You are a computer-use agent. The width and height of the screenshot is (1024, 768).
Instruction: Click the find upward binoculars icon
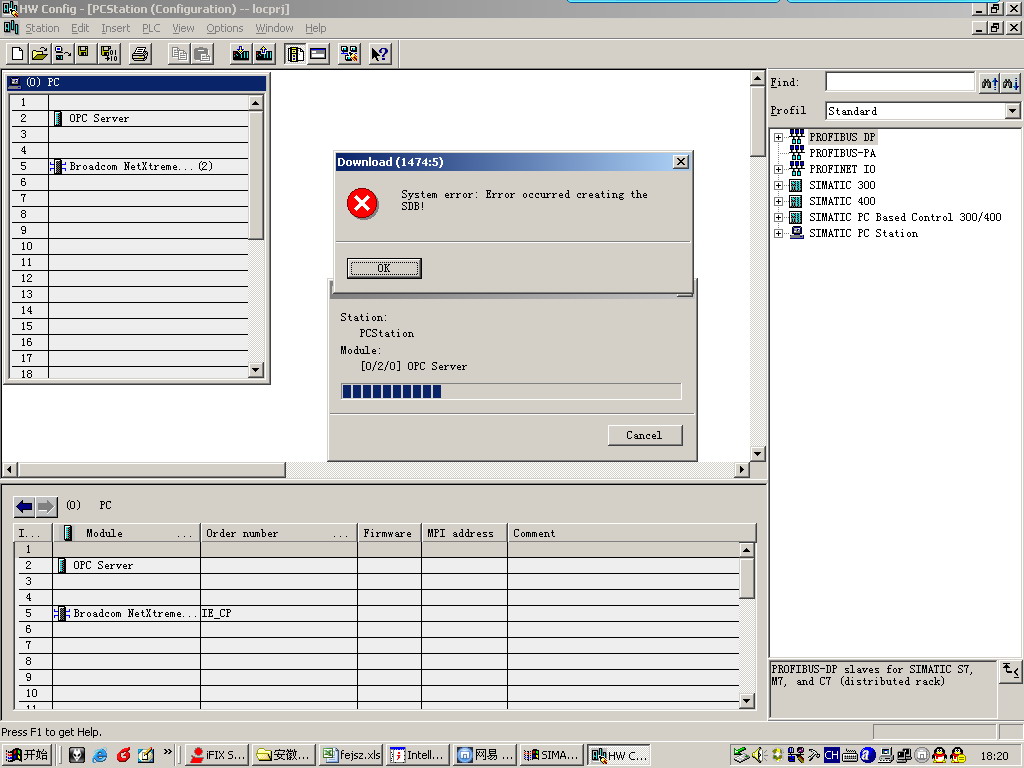[x=989, y=83]
